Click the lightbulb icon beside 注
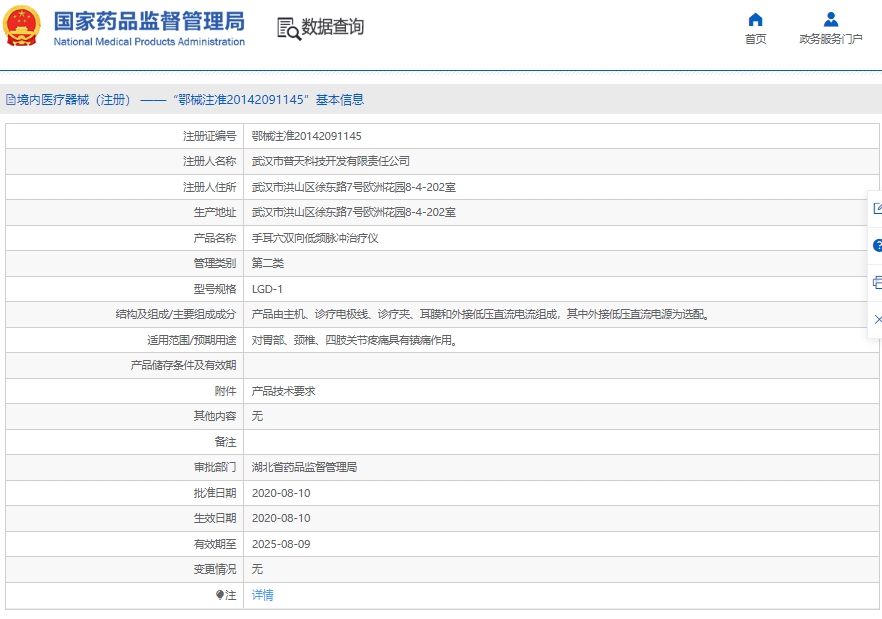 (x=219, y=595)
